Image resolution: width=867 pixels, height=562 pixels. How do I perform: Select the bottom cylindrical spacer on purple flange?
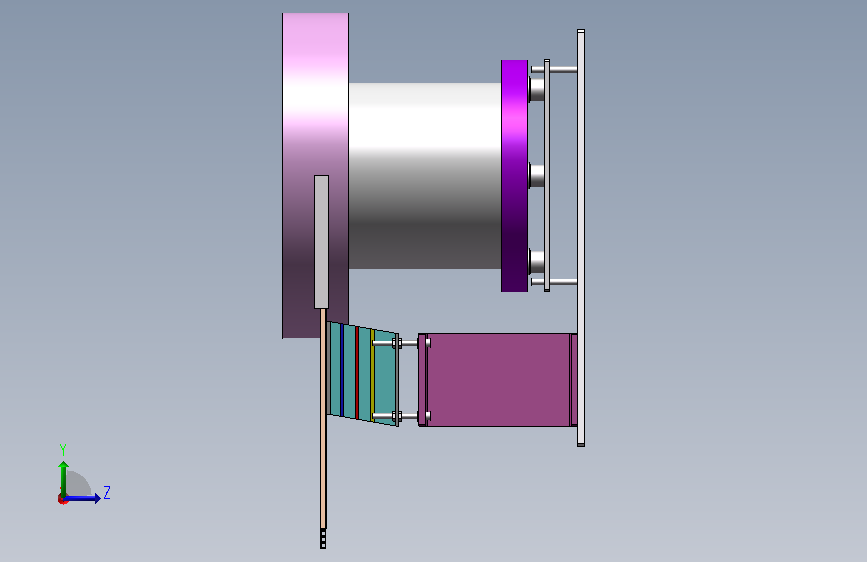coord(536,261)
